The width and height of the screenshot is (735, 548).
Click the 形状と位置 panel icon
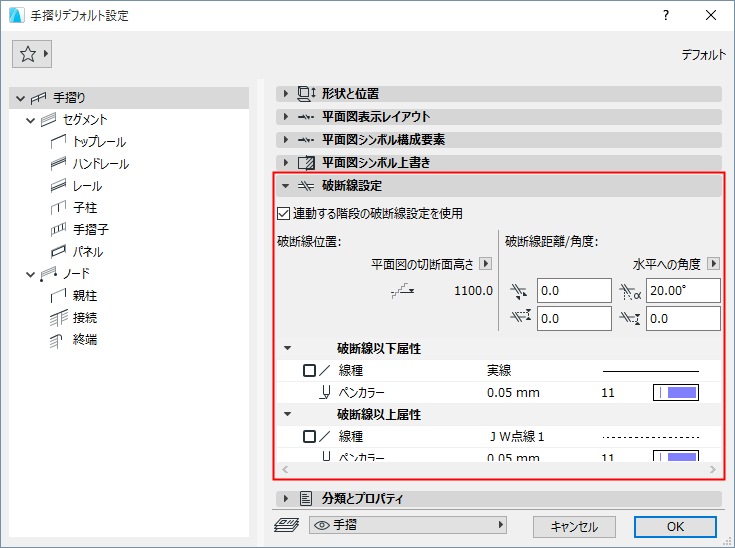point(307,94)
